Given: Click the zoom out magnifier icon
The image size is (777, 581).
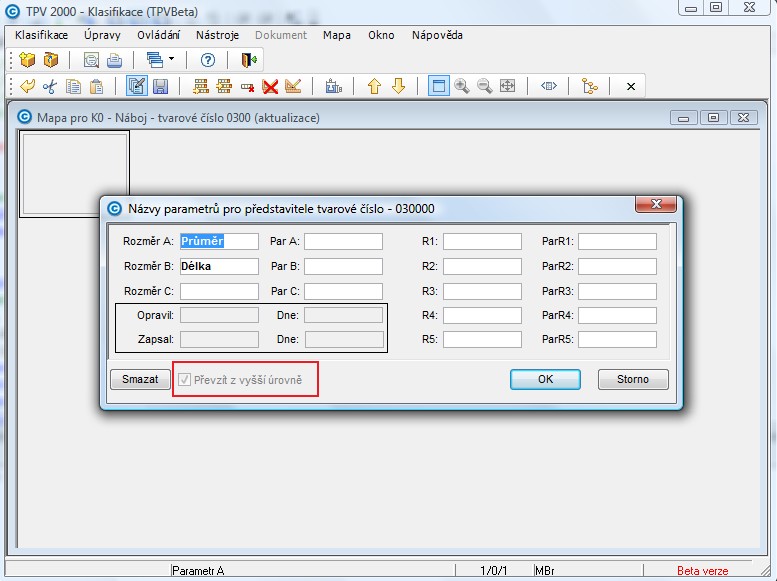Looking at the screenshot, I should [485, 86].
